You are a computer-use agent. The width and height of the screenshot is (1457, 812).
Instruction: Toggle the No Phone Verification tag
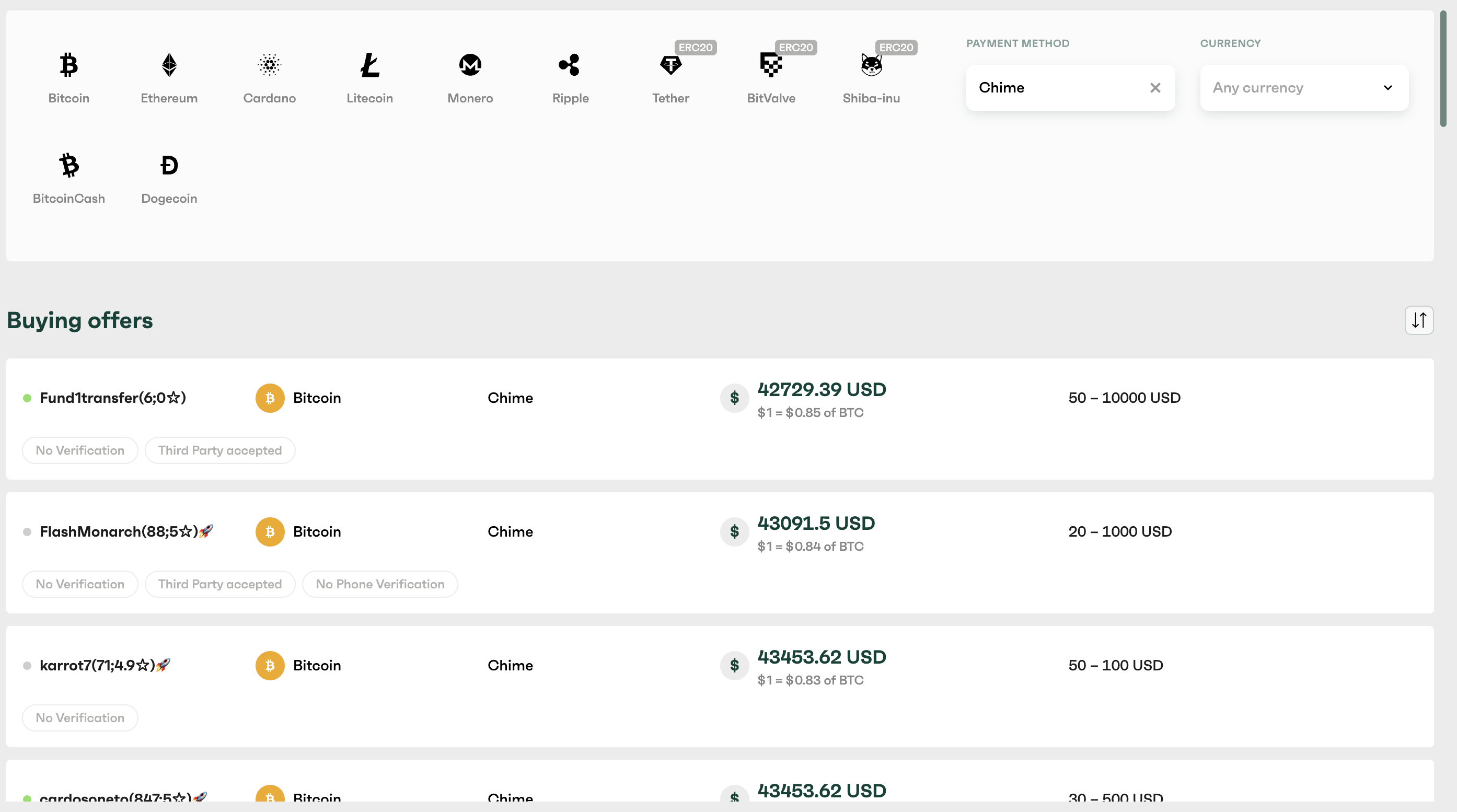pos(379,584)
